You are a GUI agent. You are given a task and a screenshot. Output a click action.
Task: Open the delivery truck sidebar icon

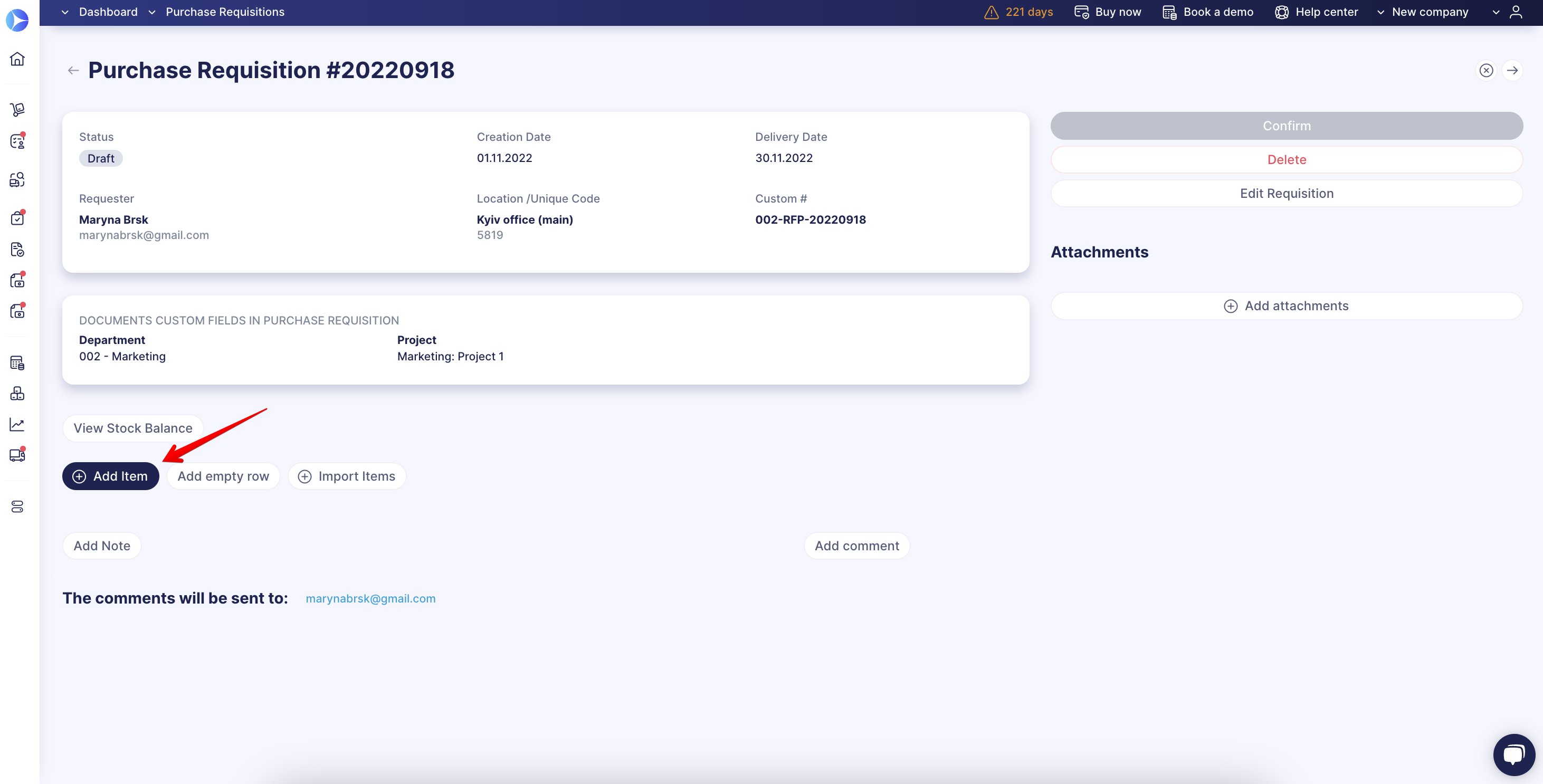click(x=17, y=455)
